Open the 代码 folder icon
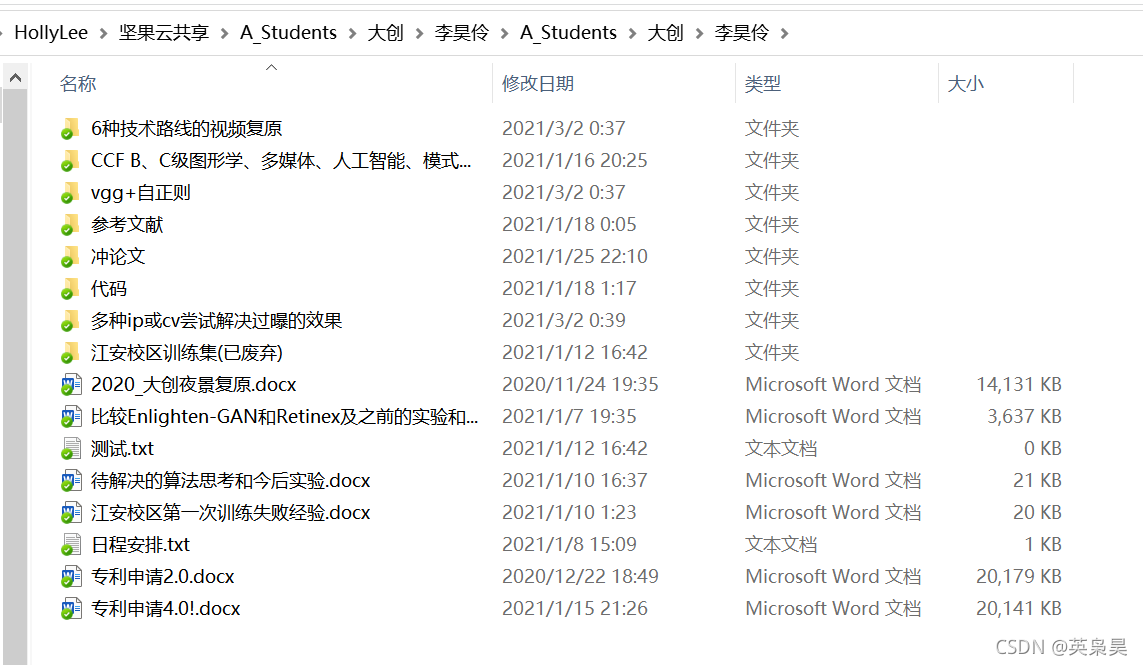The height and width of the screenshot is (665, 1143). coord(69,288)
